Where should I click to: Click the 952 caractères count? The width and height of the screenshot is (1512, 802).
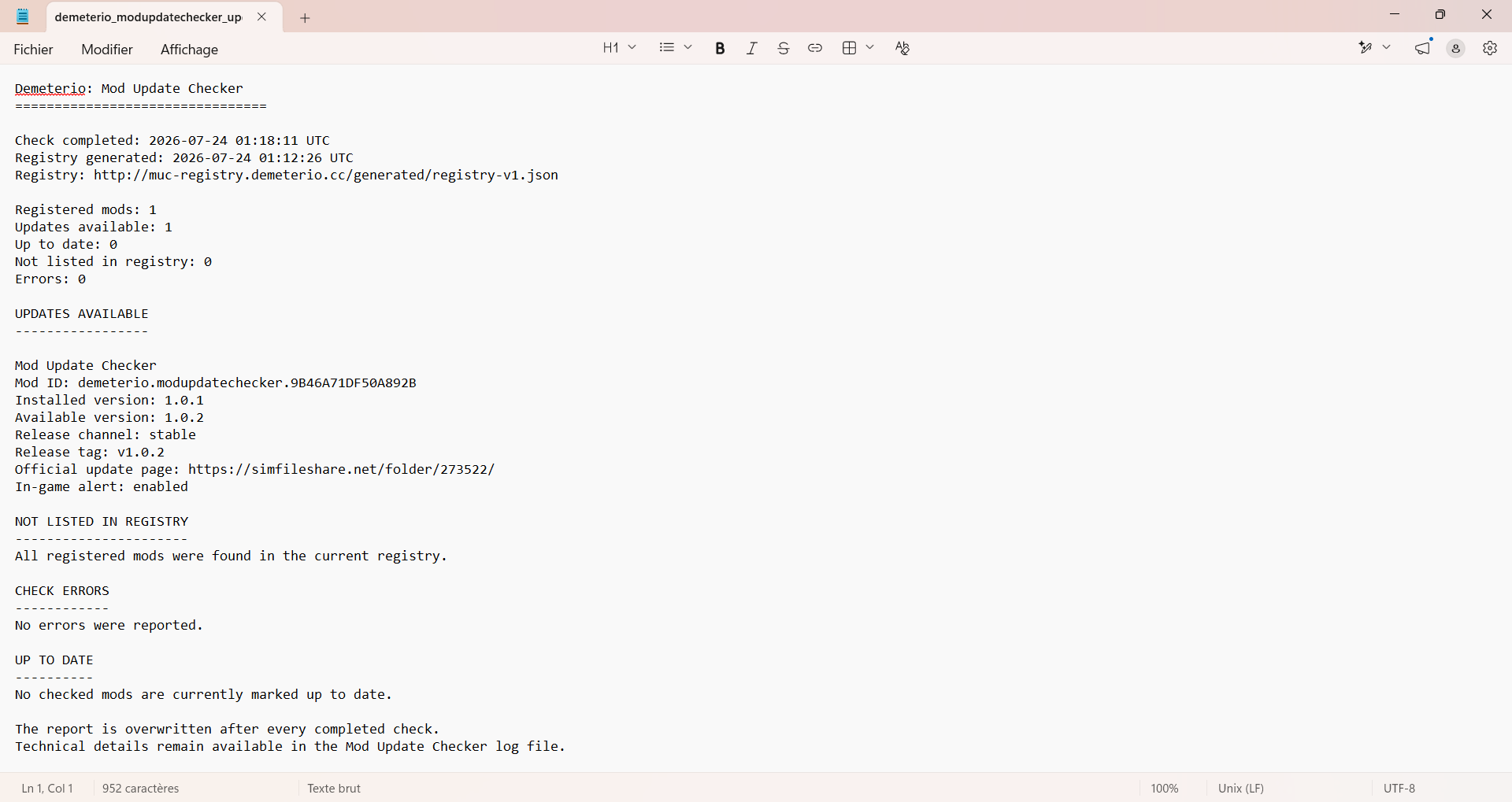[141, 789]
